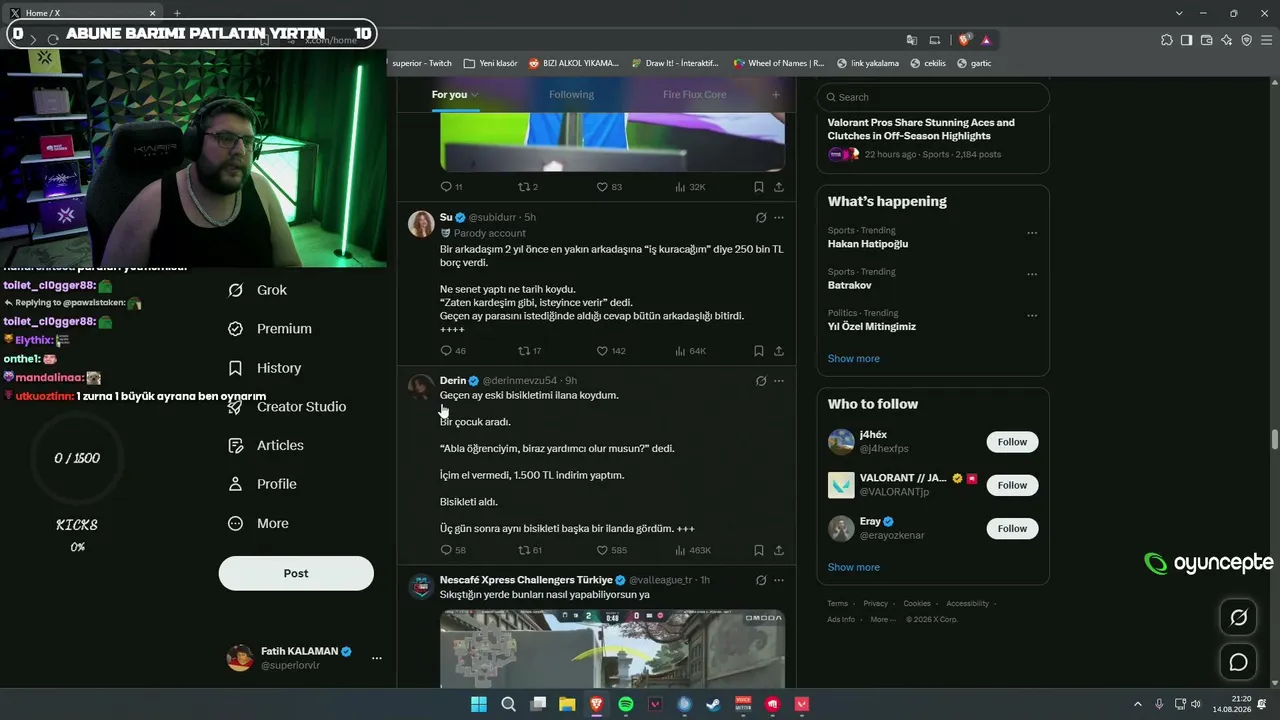This screenshot has height=720, width=1280.
Task: Open the Wheel of Names bookmark
Action: [x=779, y=63]
